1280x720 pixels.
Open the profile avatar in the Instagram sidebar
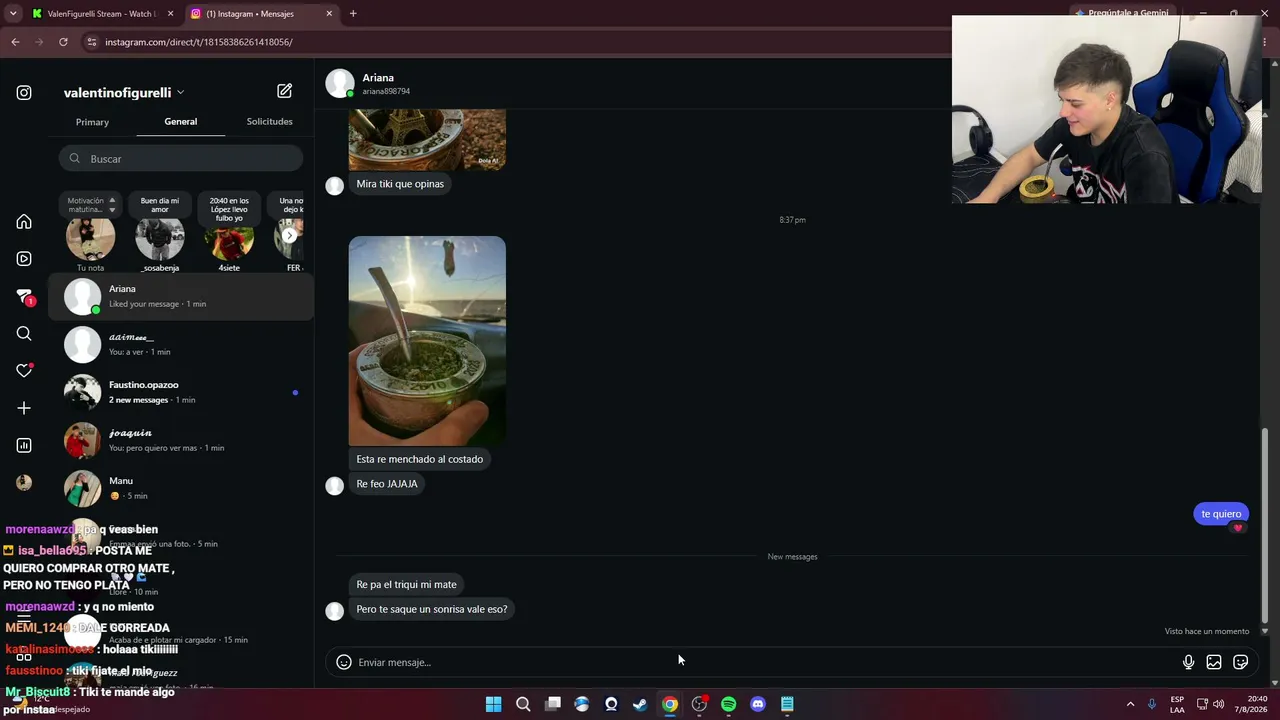pos(24,483)
